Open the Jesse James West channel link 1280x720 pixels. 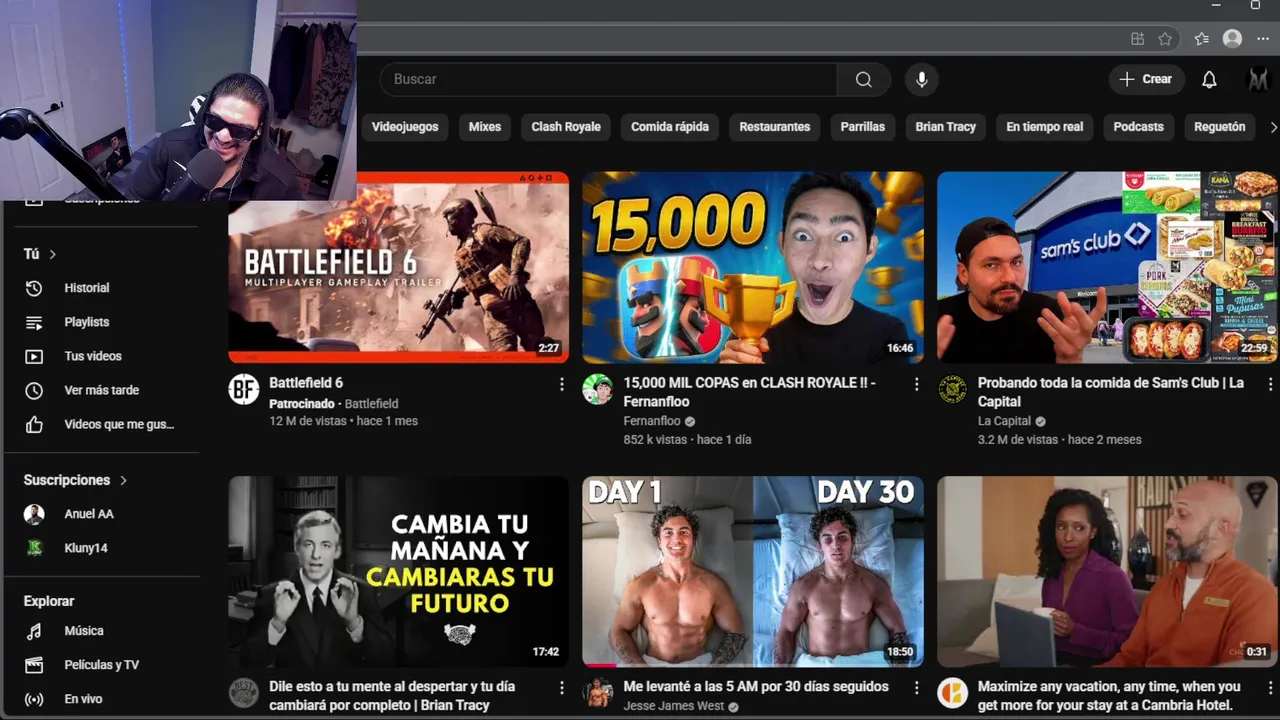(x=673, y=706)
